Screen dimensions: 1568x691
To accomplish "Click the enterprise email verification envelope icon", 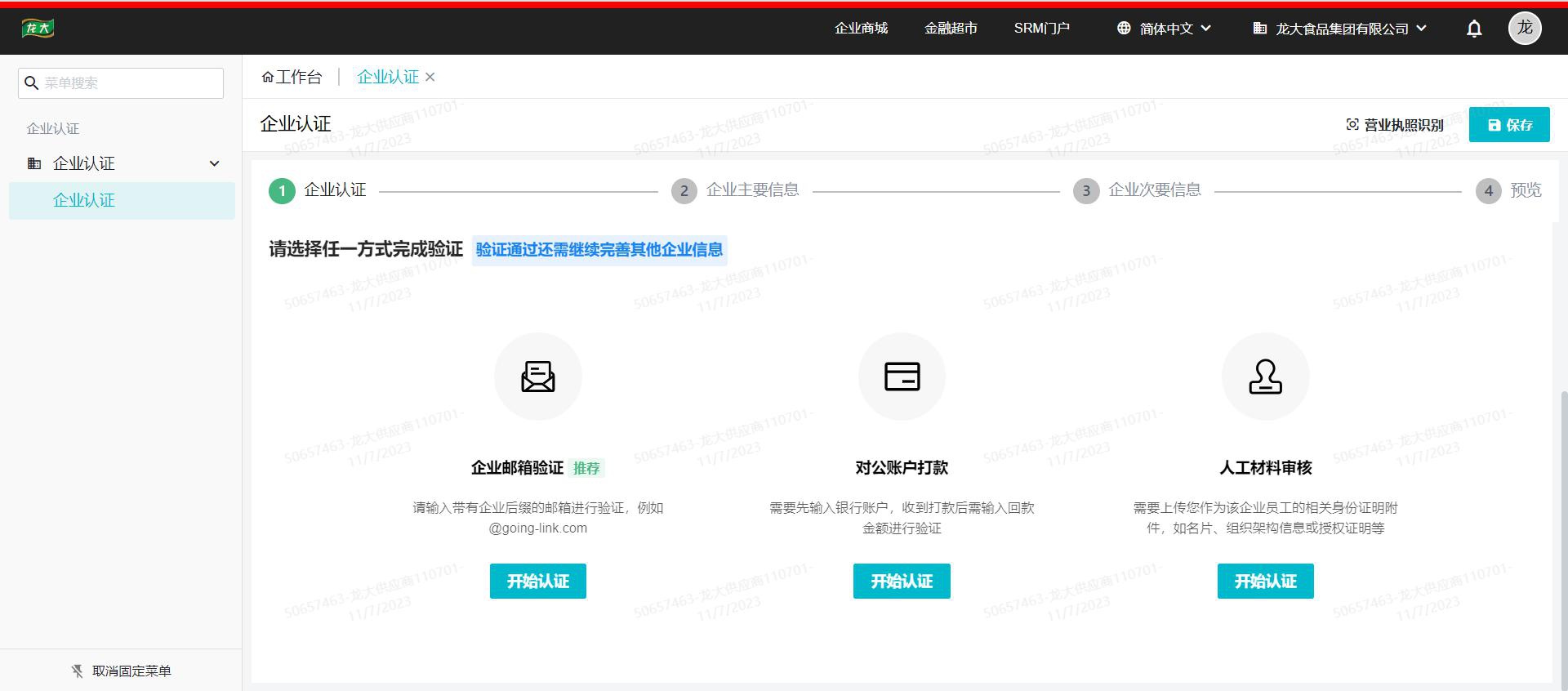I will (x=537, y=377).
